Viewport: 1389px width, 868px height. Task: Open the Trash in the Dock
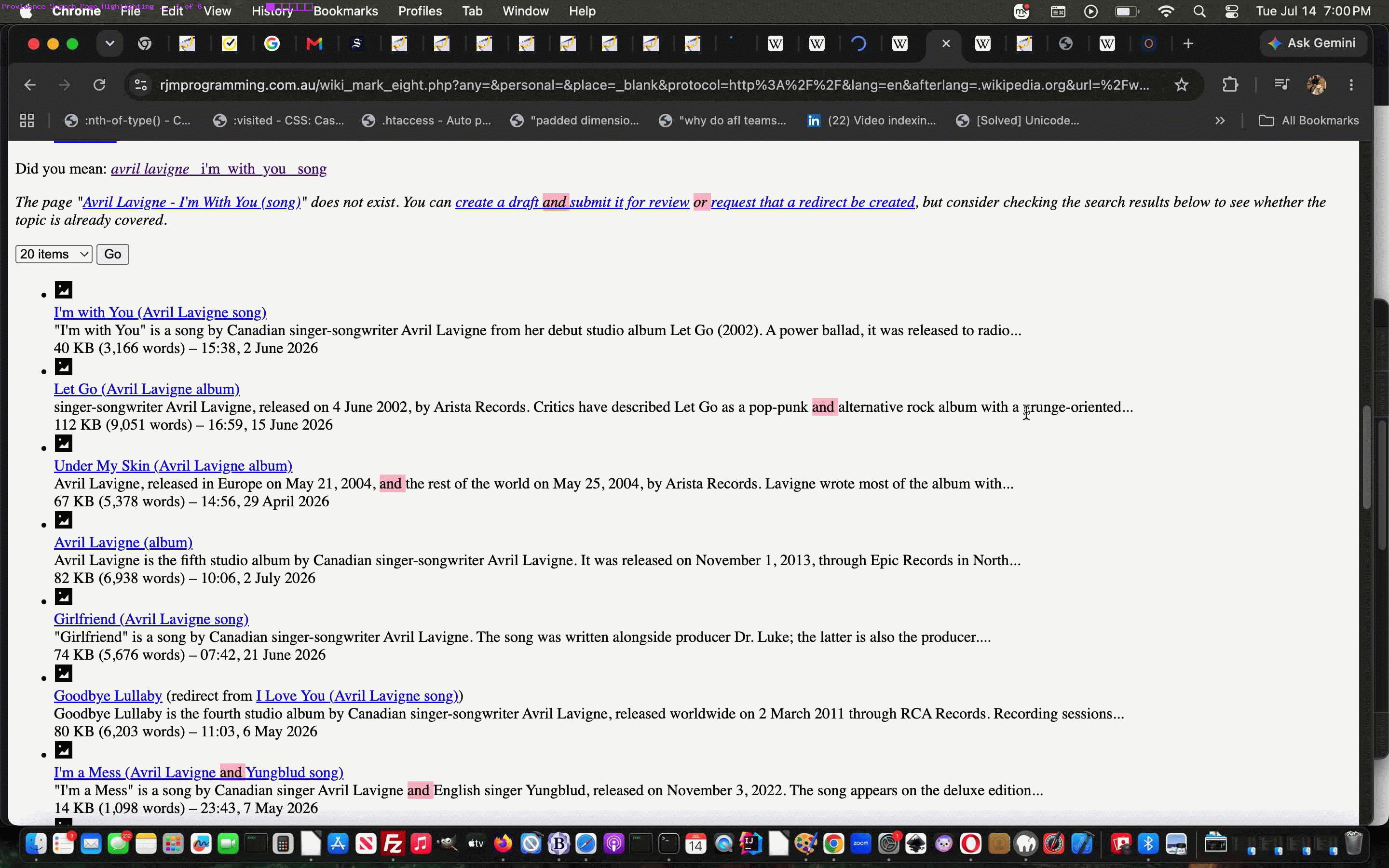point(1353,844)
